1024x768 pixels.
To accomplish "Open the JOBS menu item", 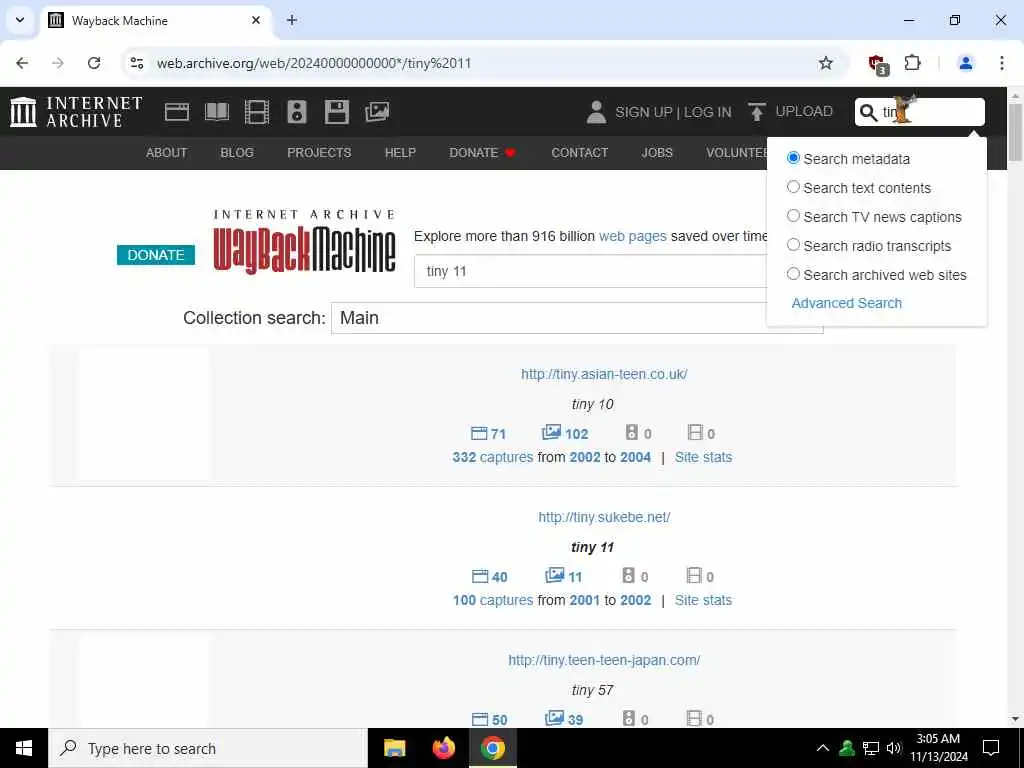I will coord(657,153).
